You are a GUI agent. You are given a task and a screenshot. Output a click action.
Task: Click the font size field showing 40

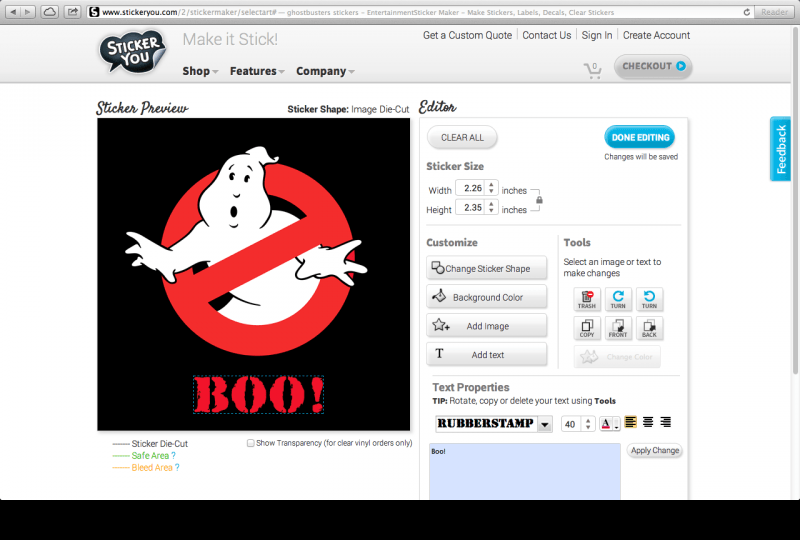[x=571, y=424]
